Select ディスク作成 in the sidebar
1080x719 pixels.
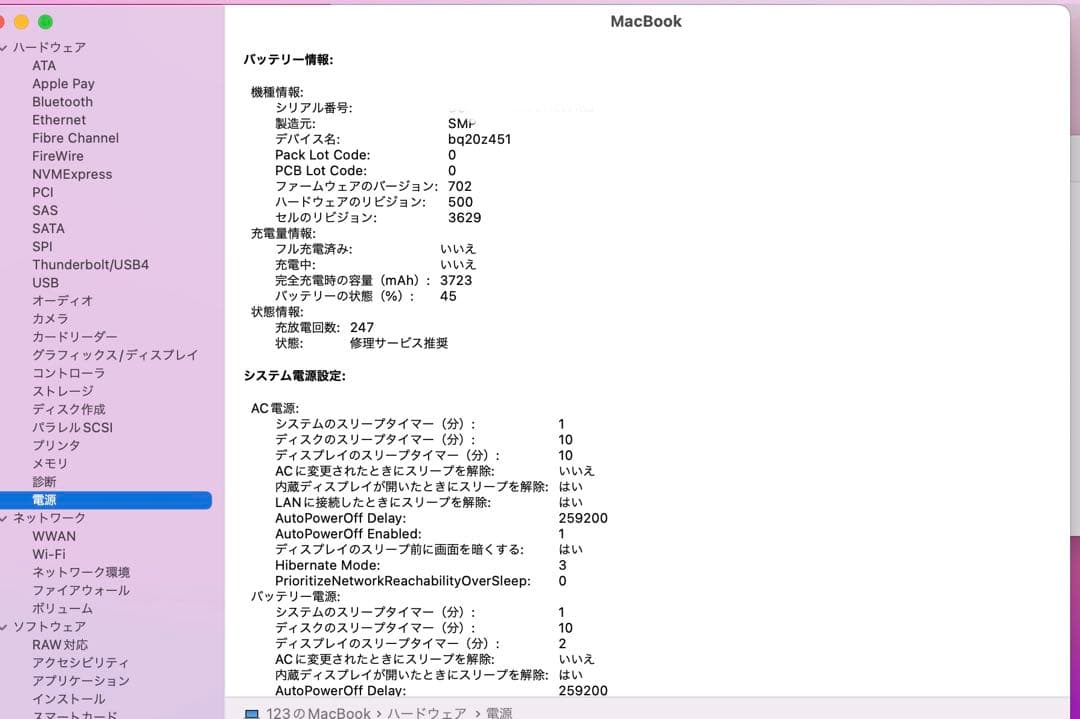(68, 409)
